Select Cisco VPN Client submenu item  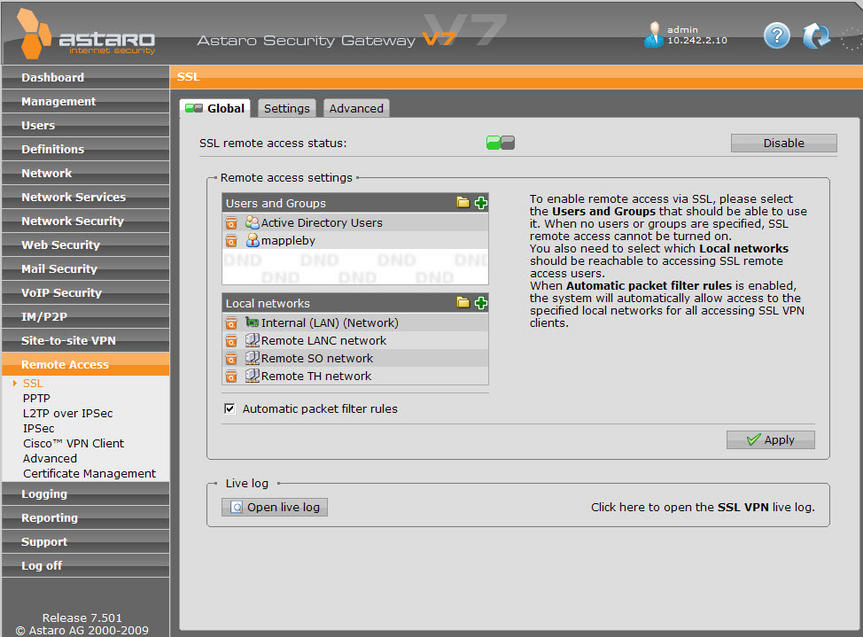[x=73, y=443]
